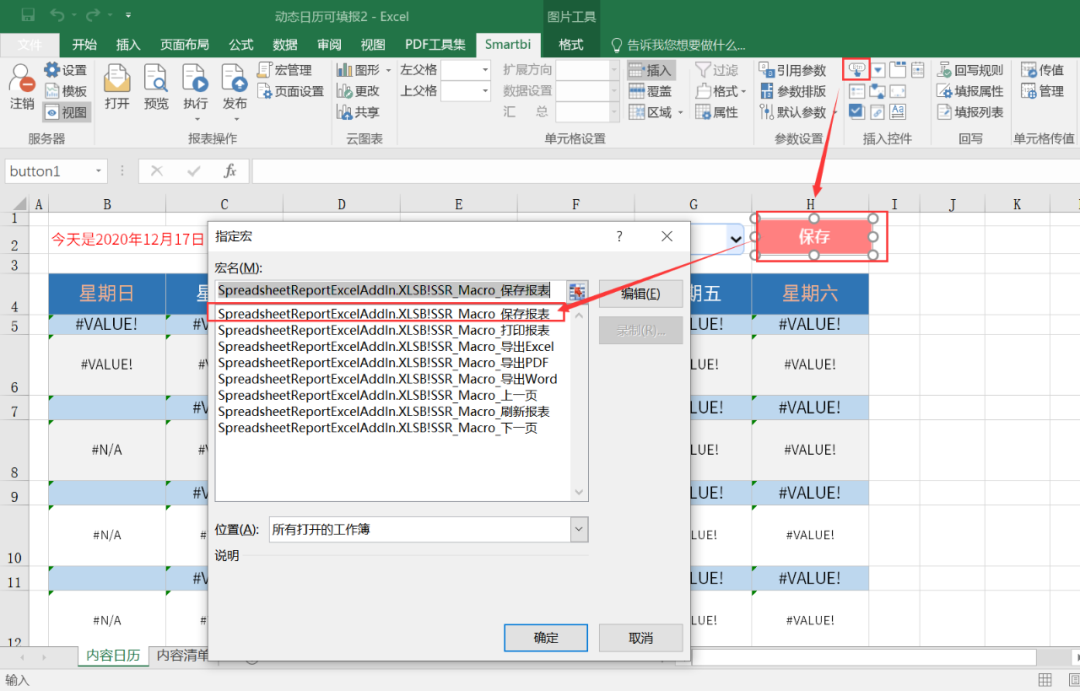Toggle the 视图 view button in 服务器 group
The image size is (1080, 691).
66,112
